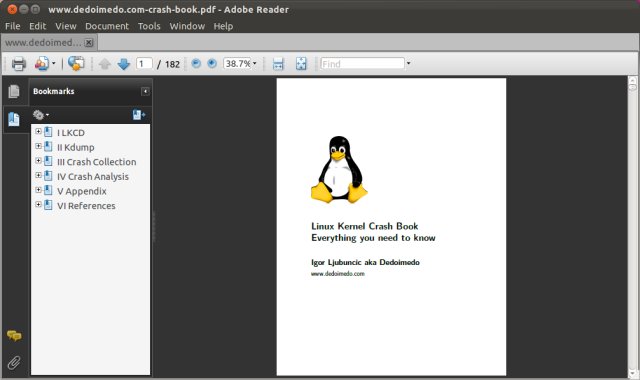
Task: Open the export icon dropdown arrow
Action: coord(53,63)
